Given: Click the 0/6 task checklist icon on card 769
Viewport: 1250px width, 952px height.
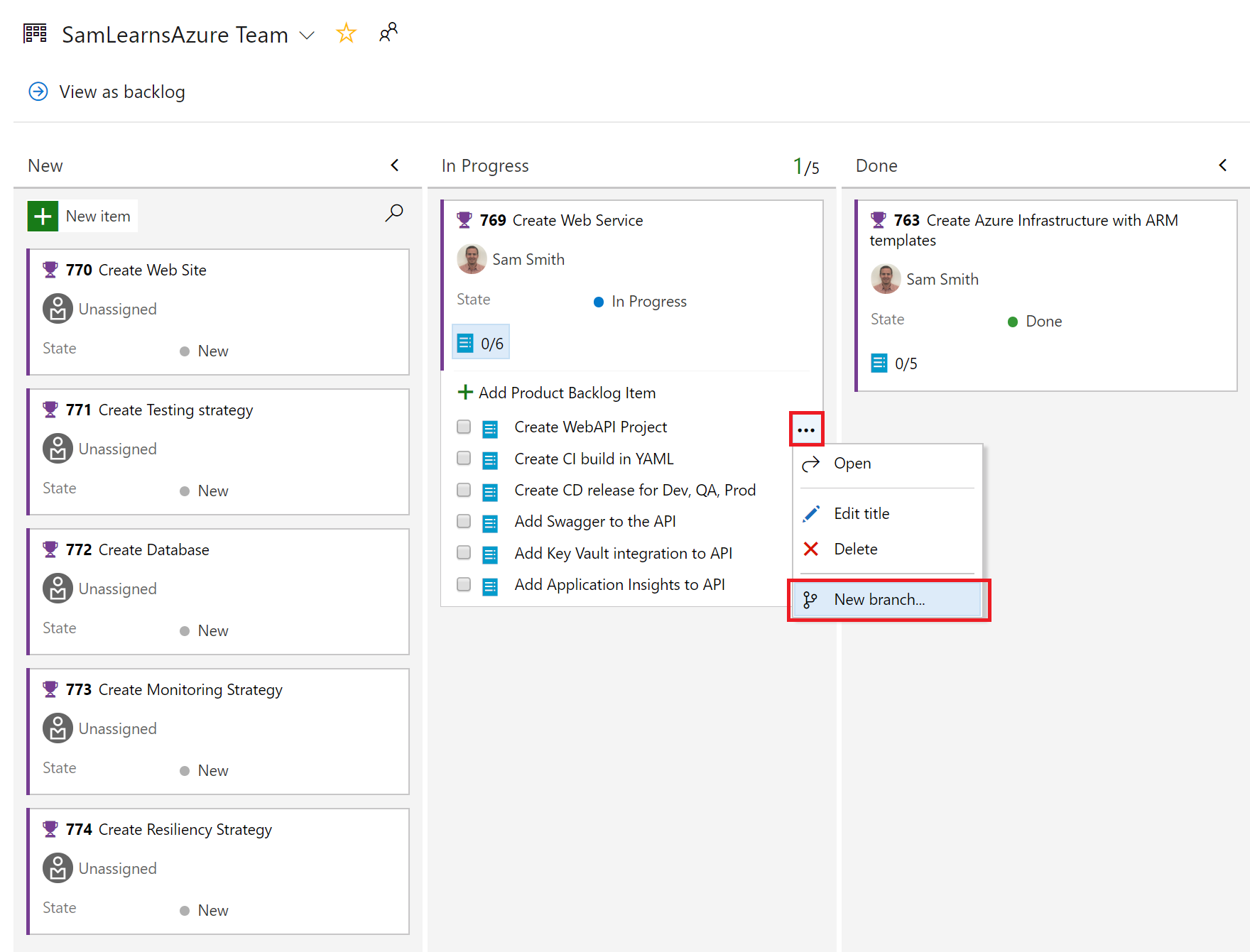Looking at the screenshot, I should tap(466, 344).
